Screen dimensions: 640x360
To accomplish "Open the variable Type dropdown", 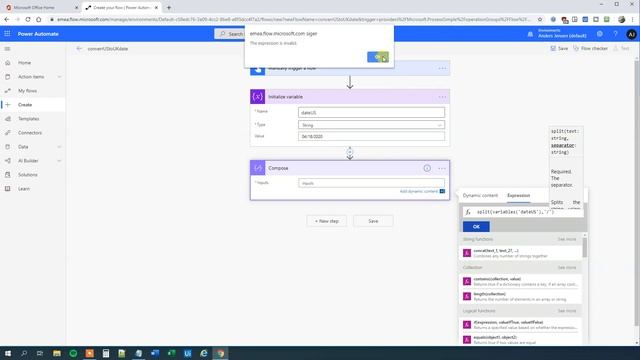I will tap(371, 125).
